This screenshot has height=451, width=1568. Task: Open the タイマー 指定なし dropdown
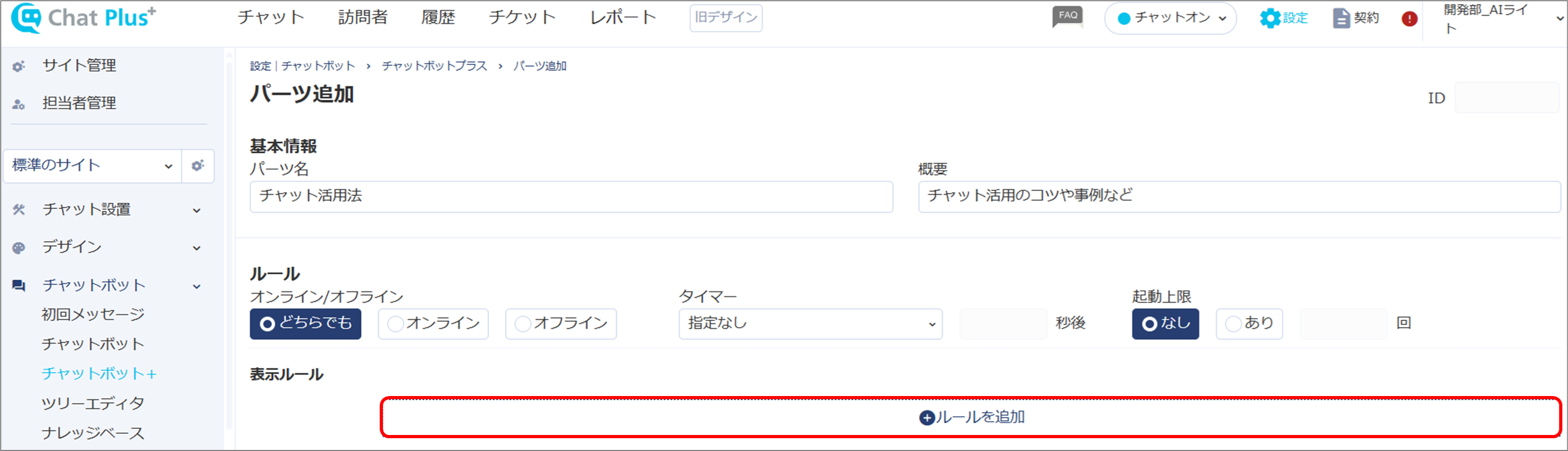811,323
